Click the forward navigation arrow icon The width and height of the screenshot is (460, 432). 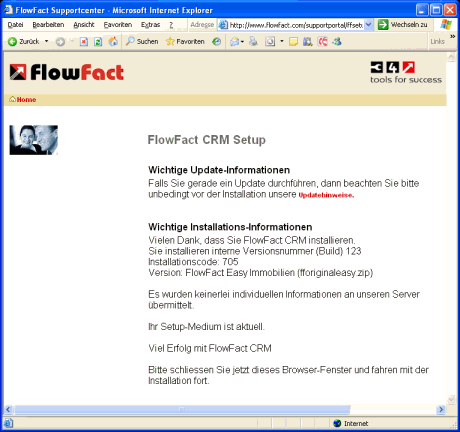point(60,42)
